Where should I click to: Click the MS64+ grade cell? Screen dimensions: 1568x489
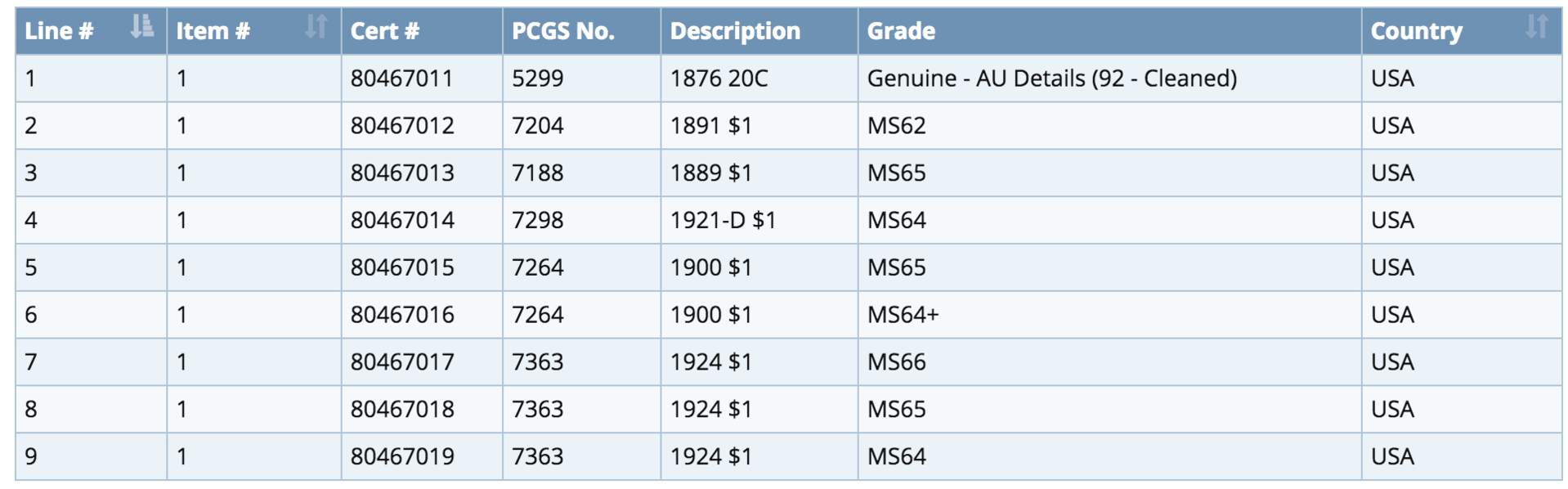[1109, 315]
